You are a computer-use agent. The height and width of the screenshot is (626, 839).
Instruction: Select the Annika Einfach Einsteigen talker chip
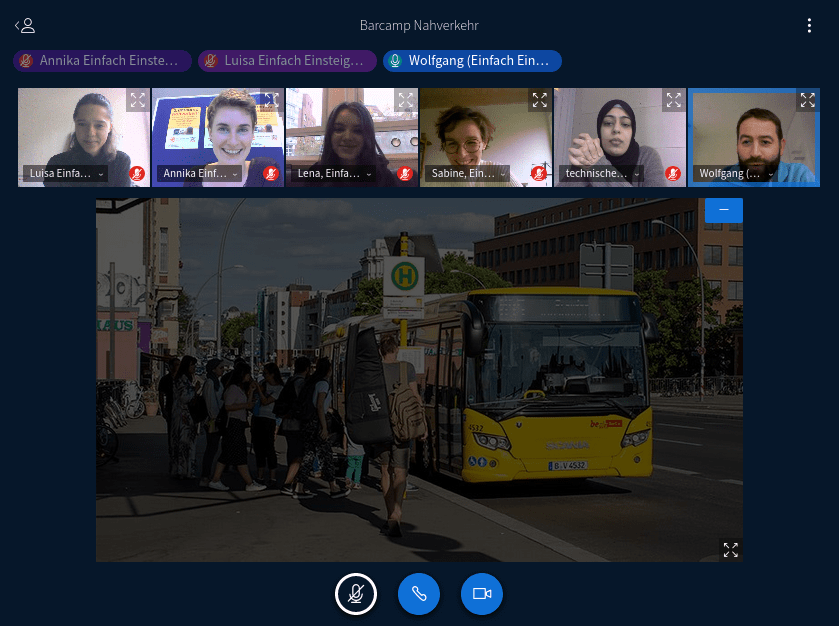coord(102,61)
